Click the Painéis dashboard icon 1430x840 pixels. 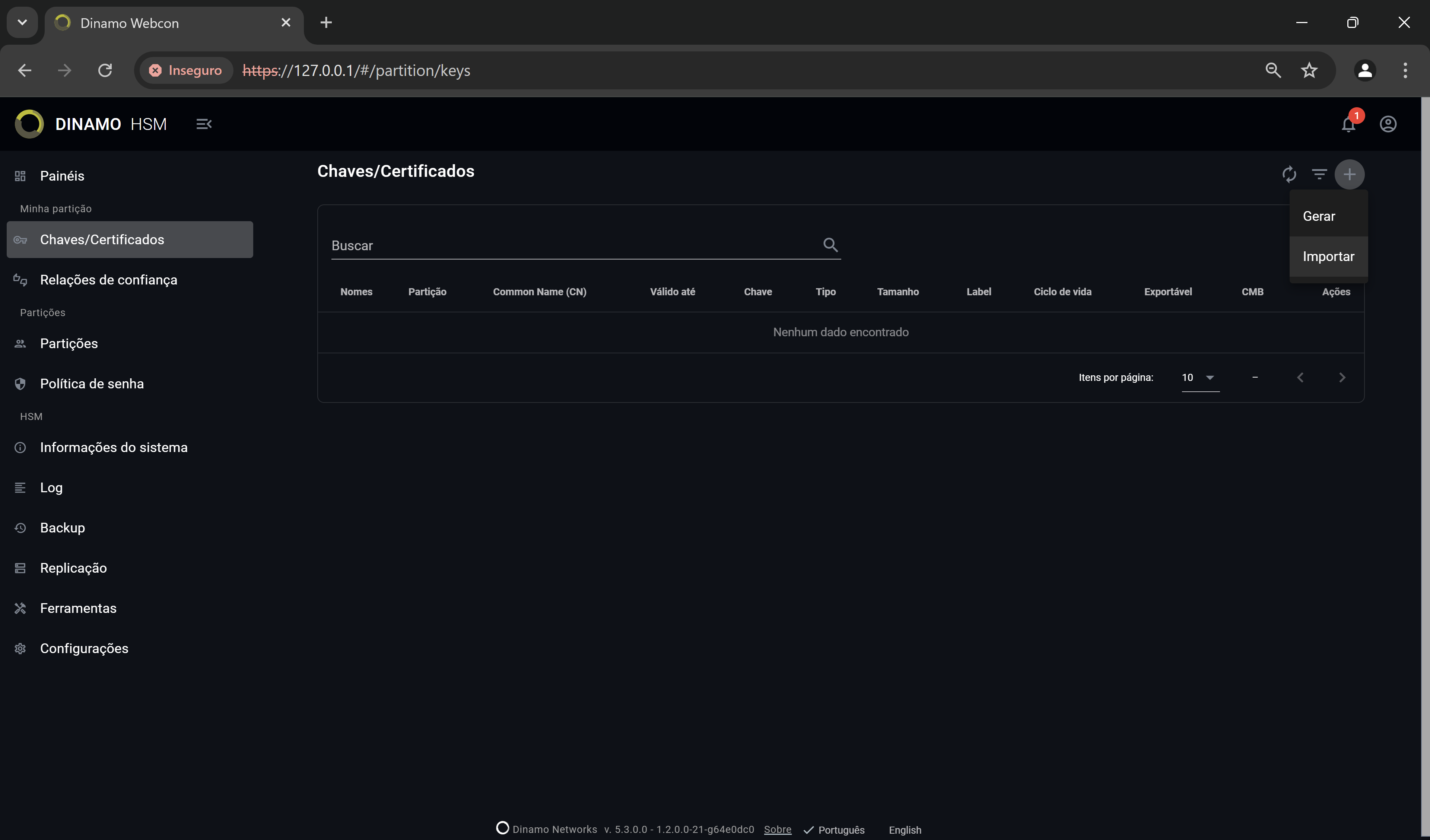click(20, 176)
